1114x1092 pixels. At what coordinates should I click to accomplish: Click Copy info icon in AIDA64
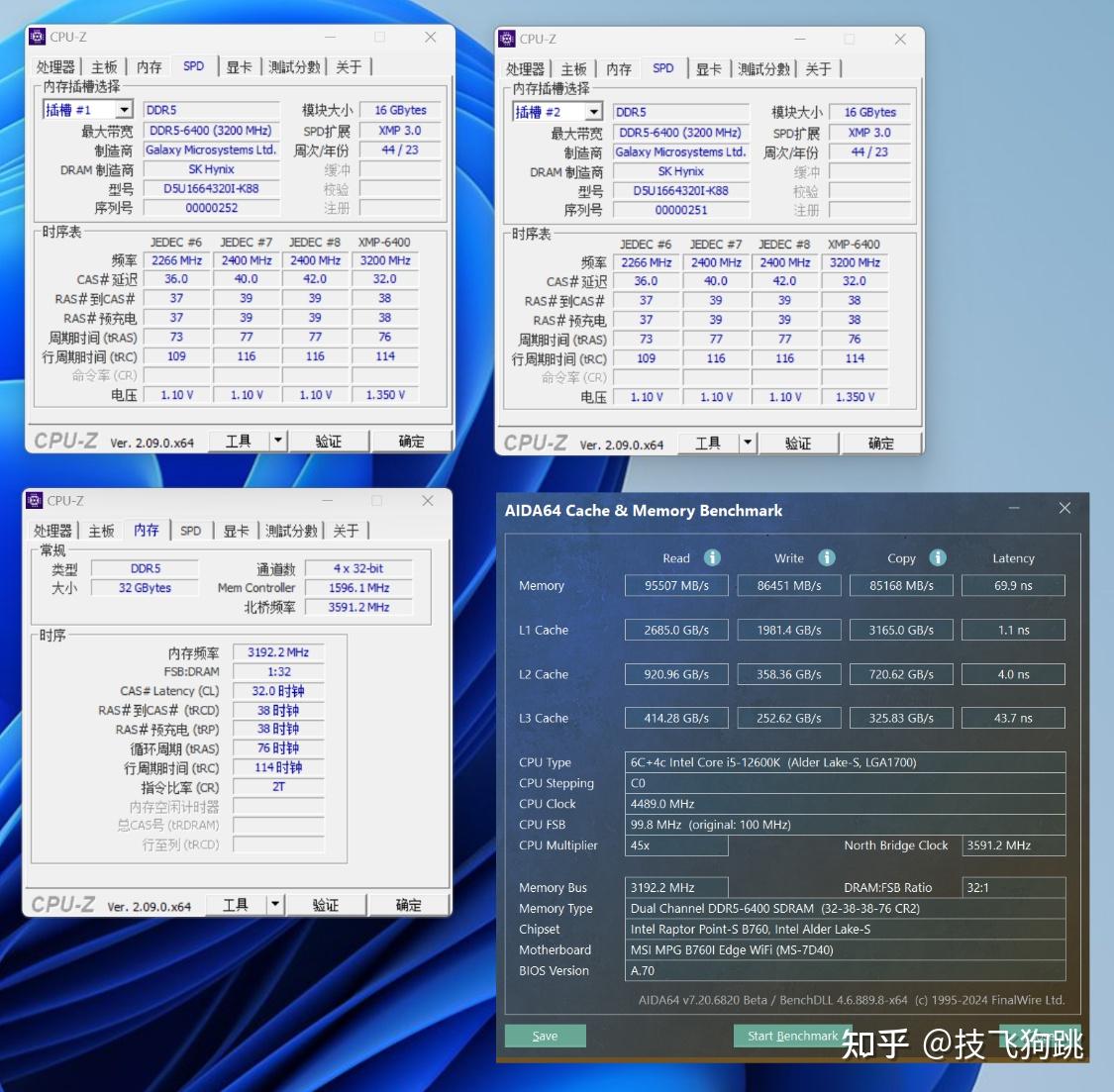pos(938,557)
